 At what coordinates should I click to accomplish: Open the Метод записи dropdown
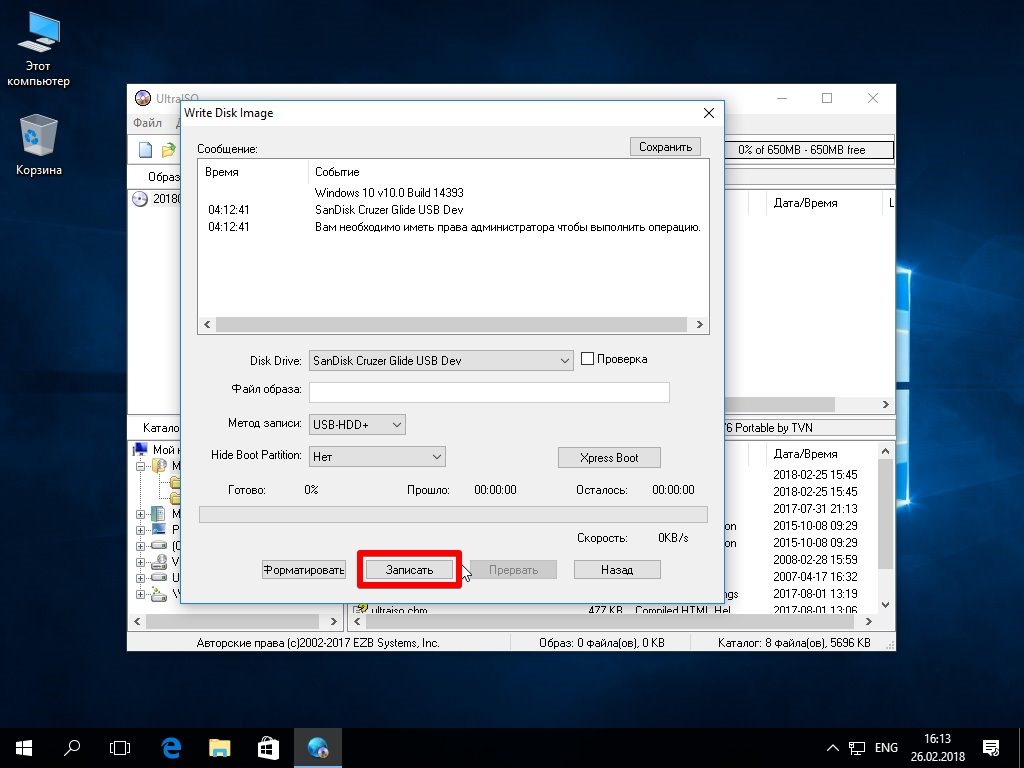[357, 424]
